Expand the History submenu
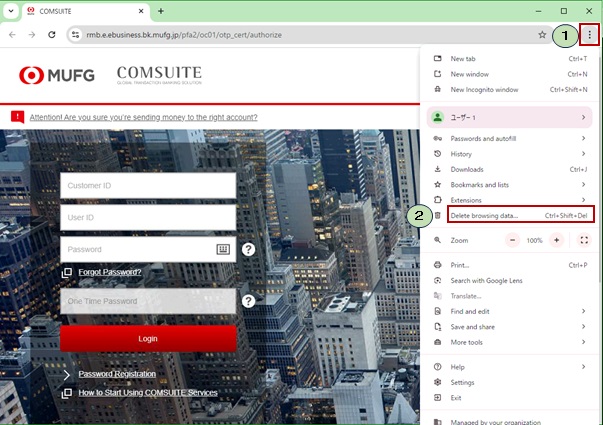Image resolution: width=603 pixels, height=425 pixels. point(510,154)
